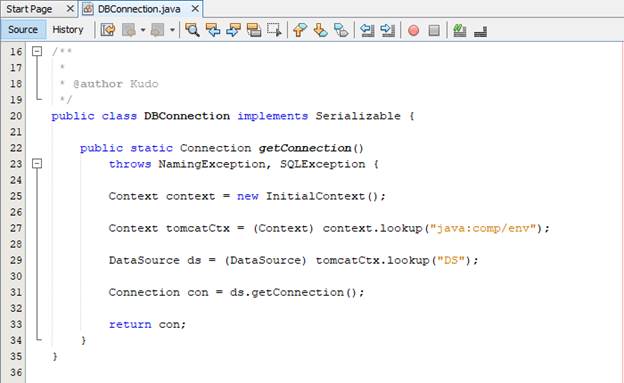
Task: Click SQLException in the throws clause
Action: 322,164
